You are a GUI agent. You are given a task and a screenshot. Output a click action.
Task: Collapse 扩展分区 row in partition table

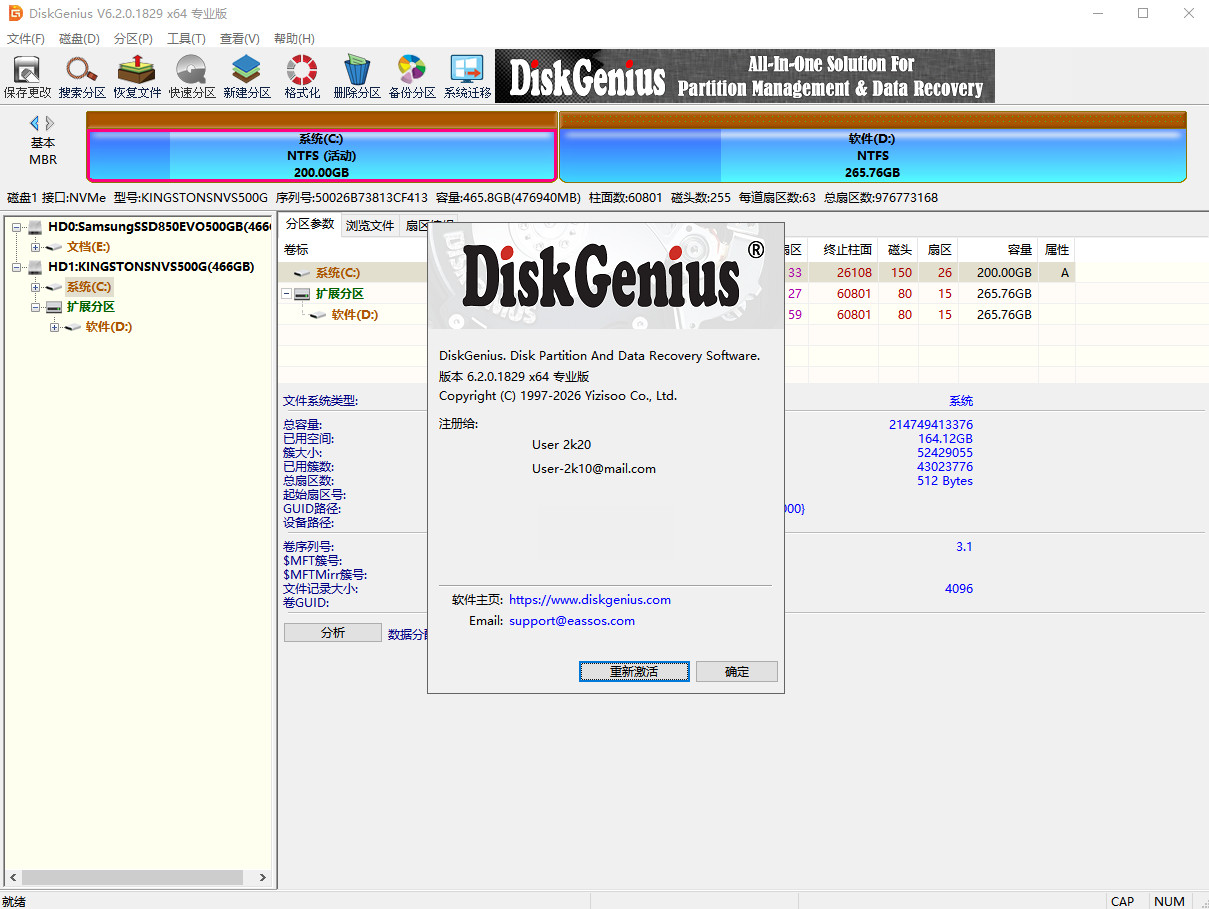click(287, 294)
